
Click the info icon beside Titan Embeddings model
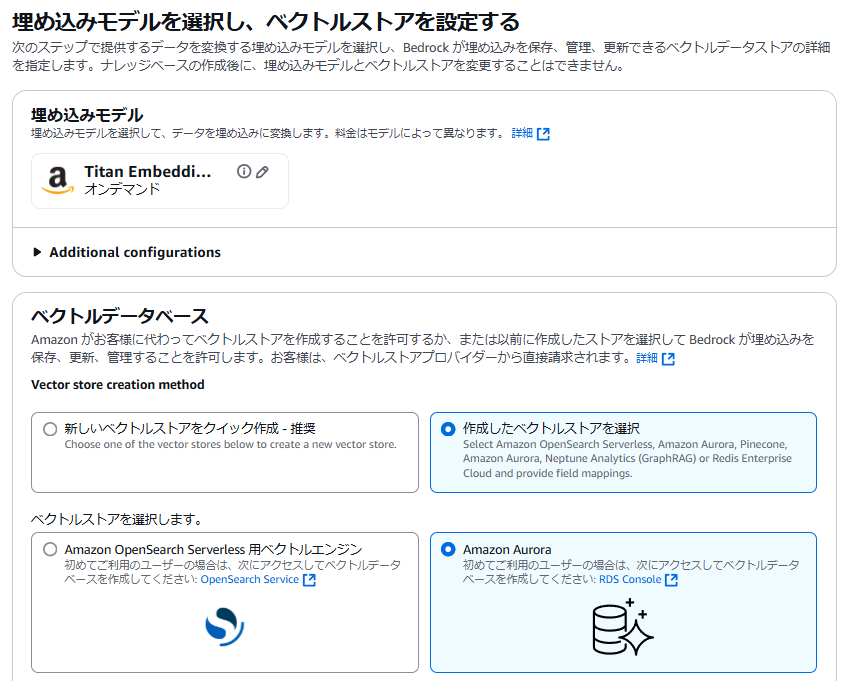(x=244, y=171)
